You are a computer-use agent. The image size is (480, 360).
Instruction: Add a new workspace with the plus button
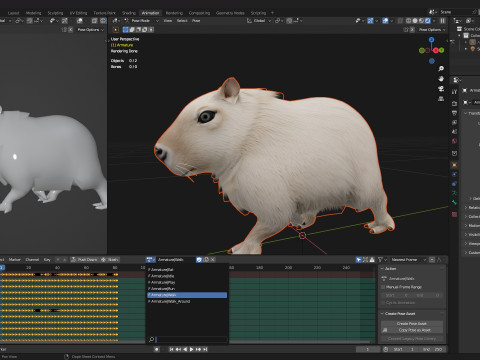click(x=272, y=13)
